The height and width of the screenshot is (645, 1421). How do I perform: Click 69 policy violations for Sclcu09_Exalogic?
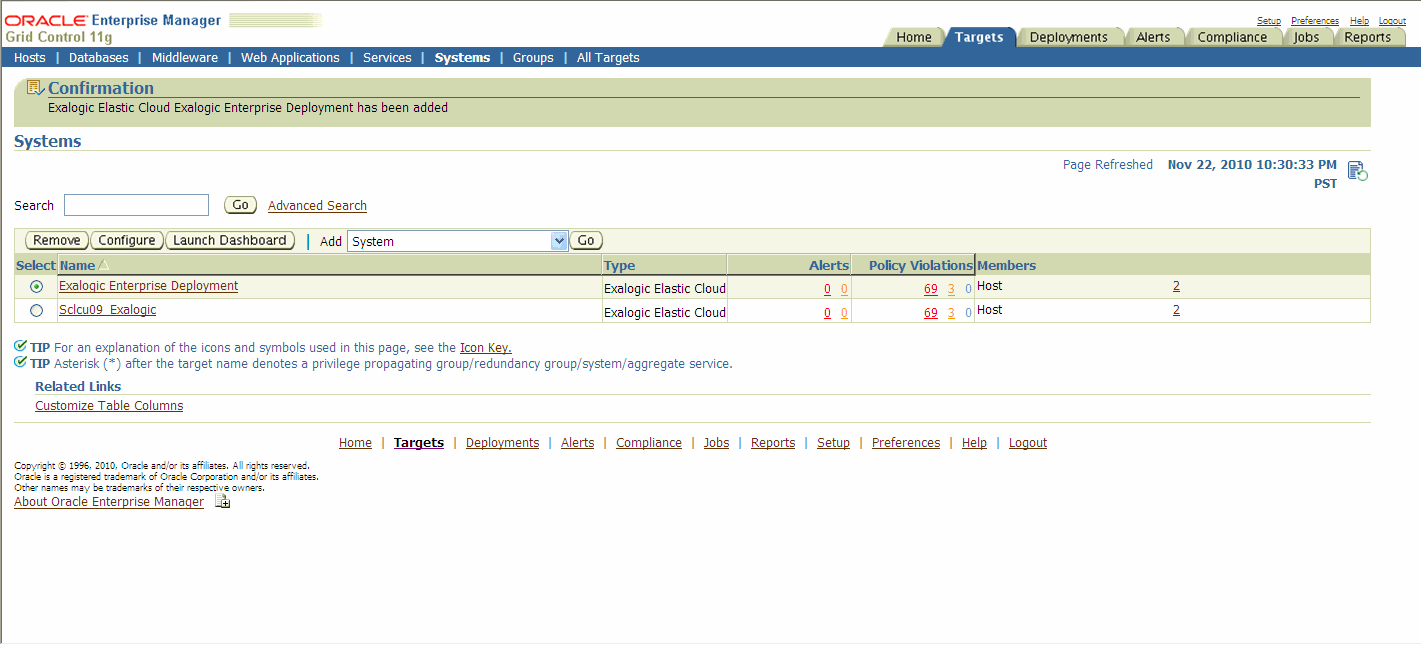coord(931,313)
